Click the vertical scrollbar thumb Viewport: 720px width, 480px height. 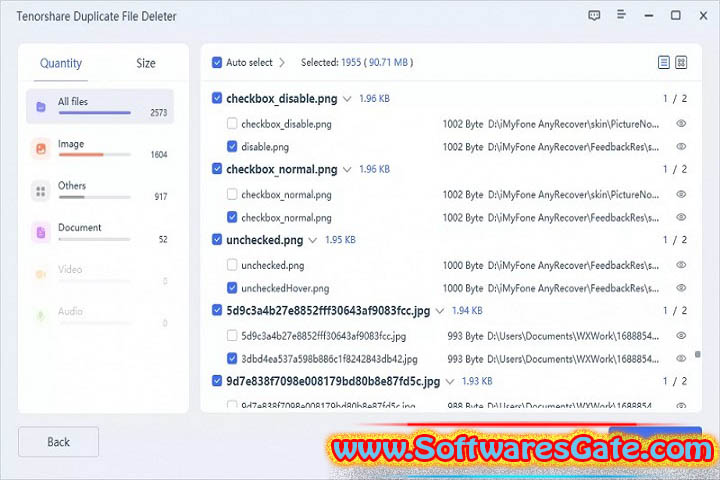pos(698,354)
